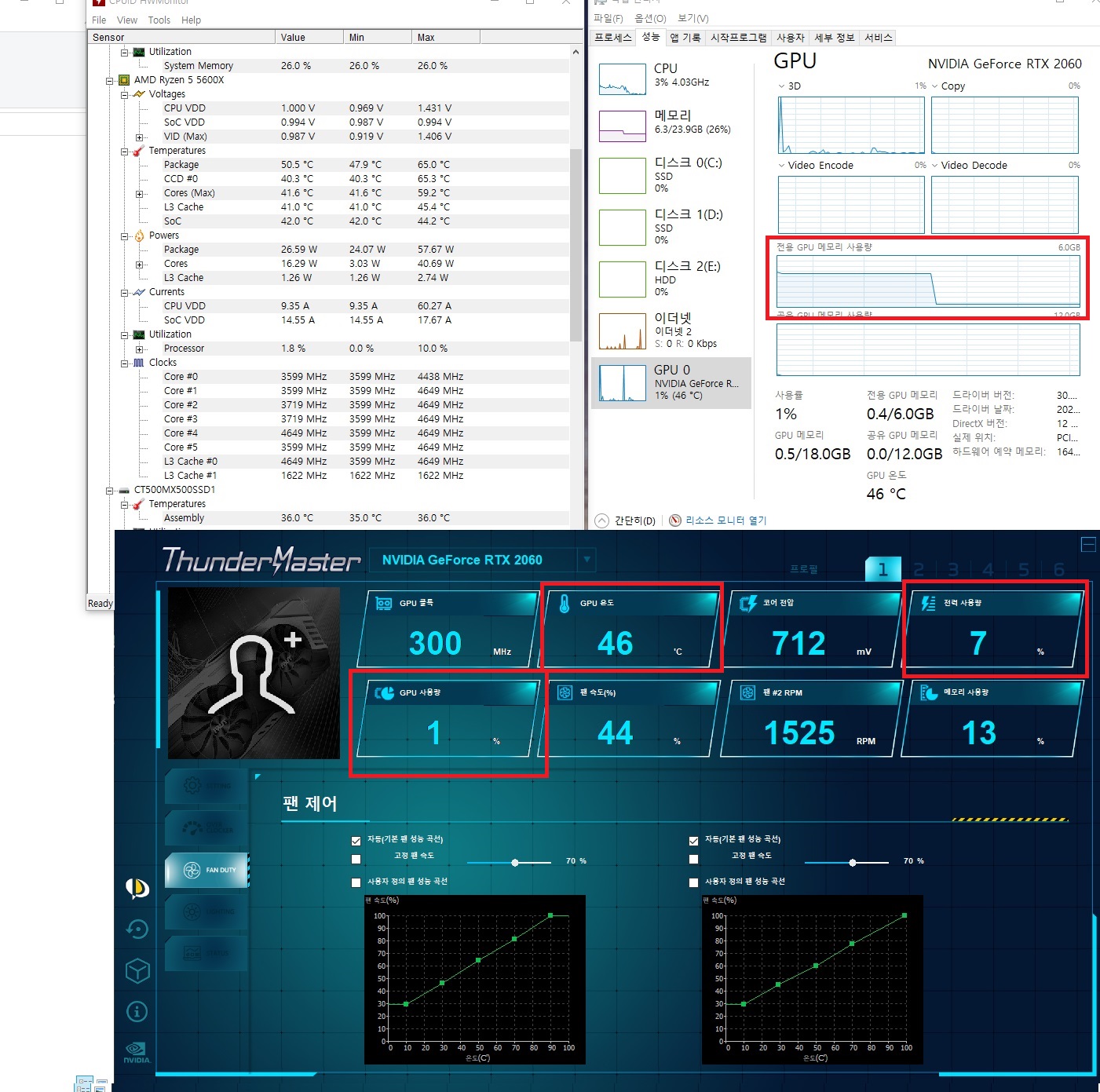The height and width of the screenshot is (1092, 1100).
Task: Open the GPU selector dropdown in ThunderMaster
Action: 587,560
